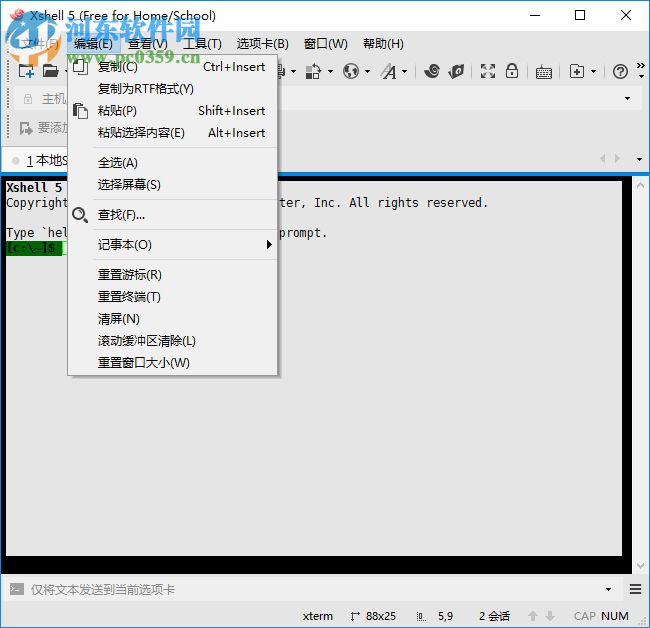Expand the globe encoding dropdown arrow
This screenshot has height=628, width=650.
click(x=367, y=72)
